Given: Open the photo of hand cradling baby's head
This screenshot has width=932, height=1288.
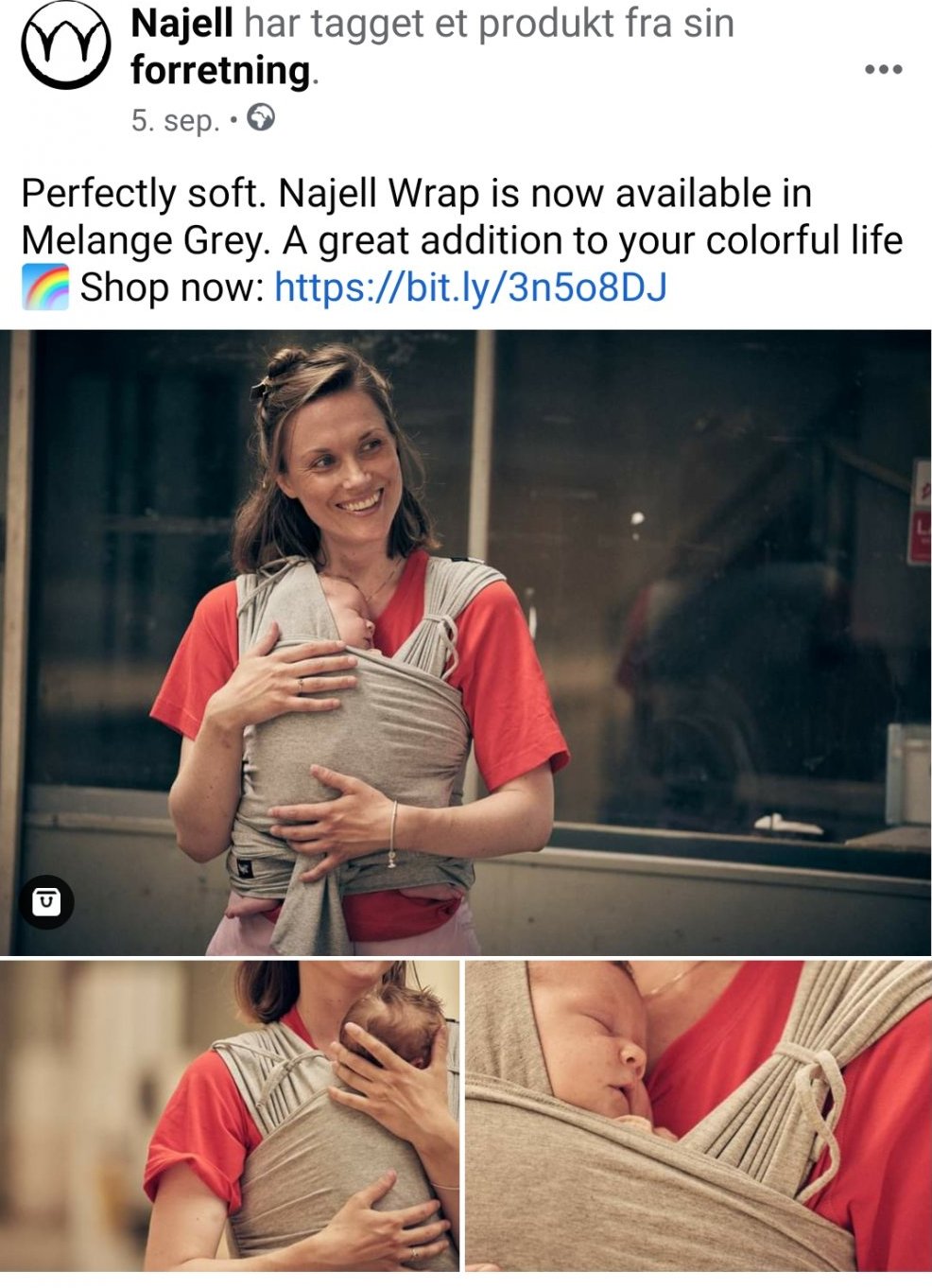Looking at the screenshot, I should click(x=230, y=1116).
